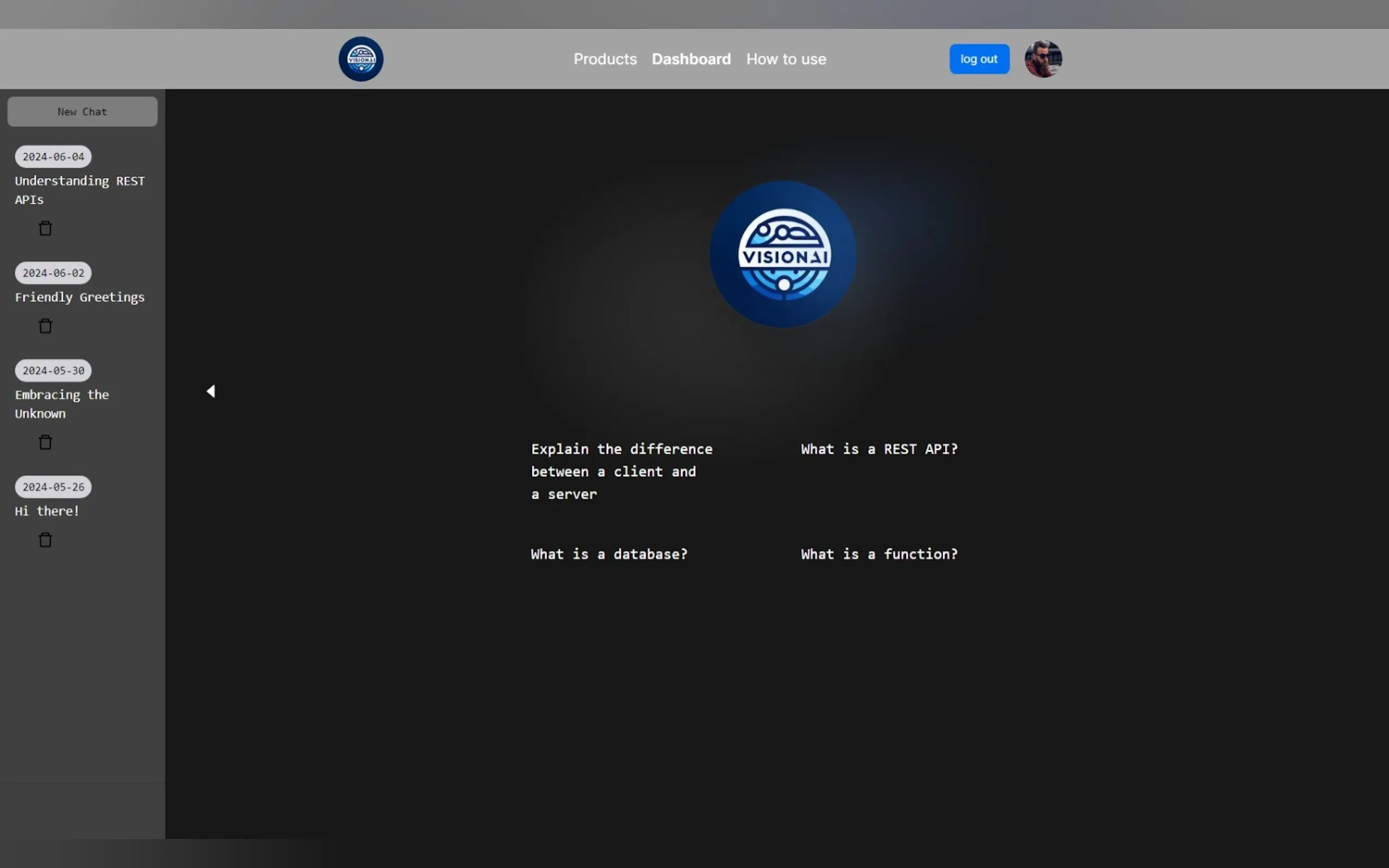Open the Understanding REST APIs conversation
The height and width of the screenshot is (868, 1389).
79,190
